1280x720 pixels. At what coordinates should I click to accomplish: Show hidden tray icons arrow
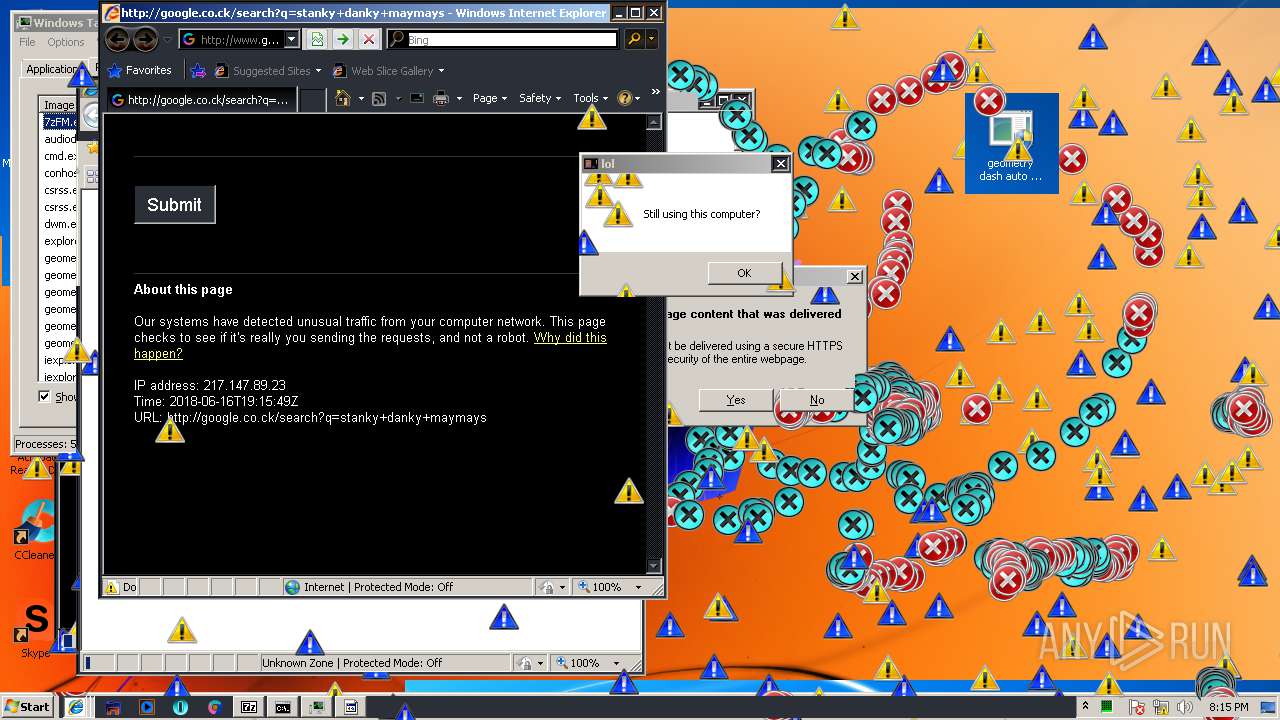(1085, 706)
